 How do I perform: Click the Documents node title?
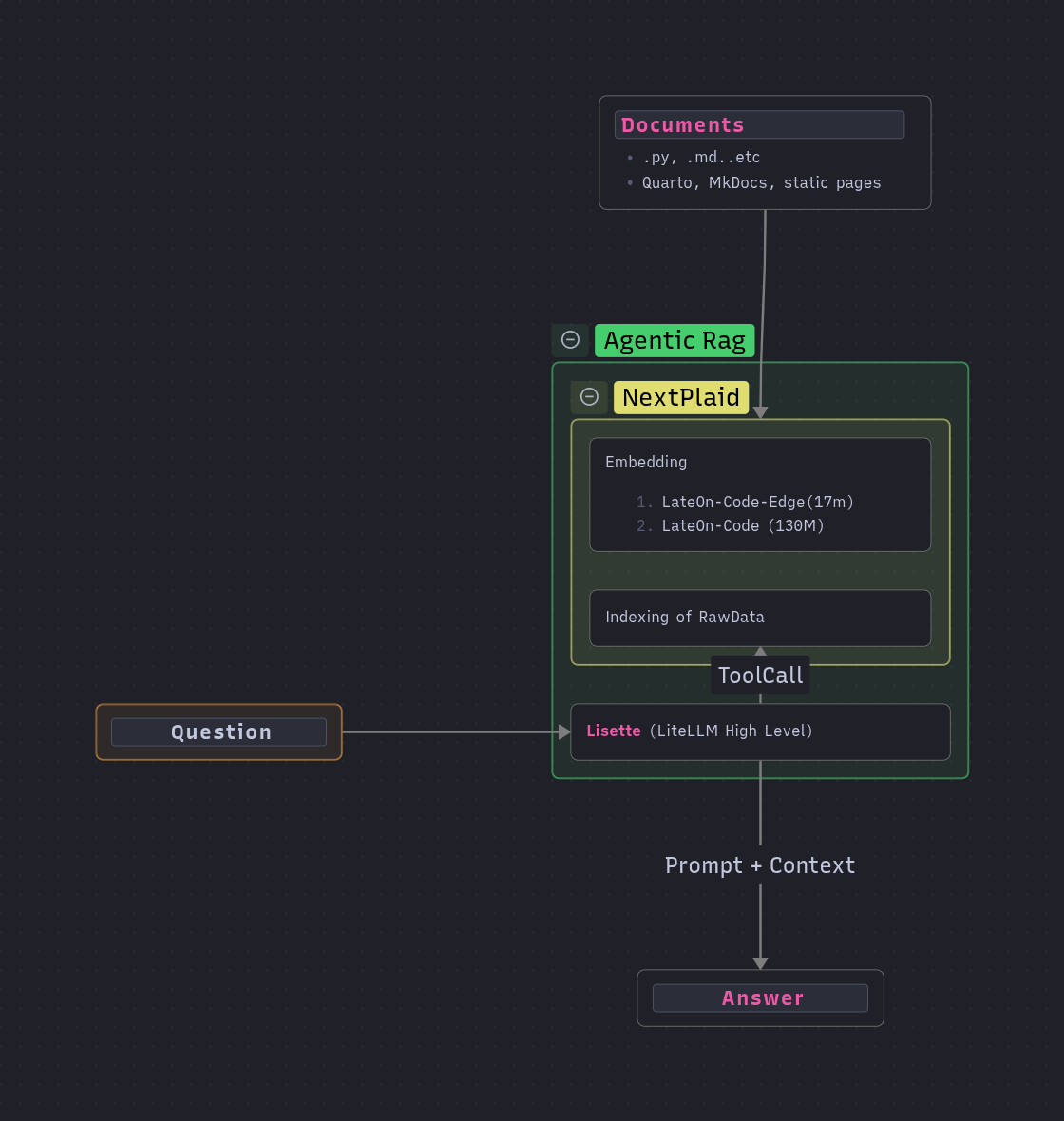(682, 125)
